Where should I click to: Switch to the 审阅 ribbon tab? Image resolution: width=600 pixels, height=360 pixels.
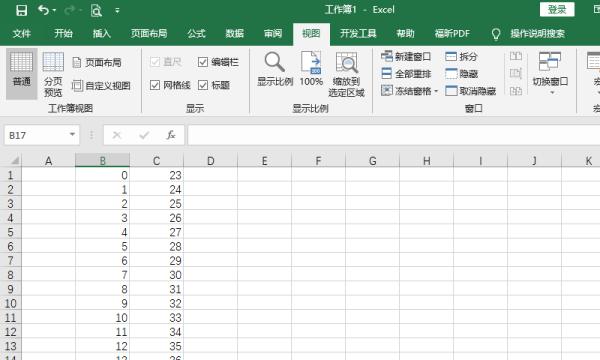[x=273, y=34]
